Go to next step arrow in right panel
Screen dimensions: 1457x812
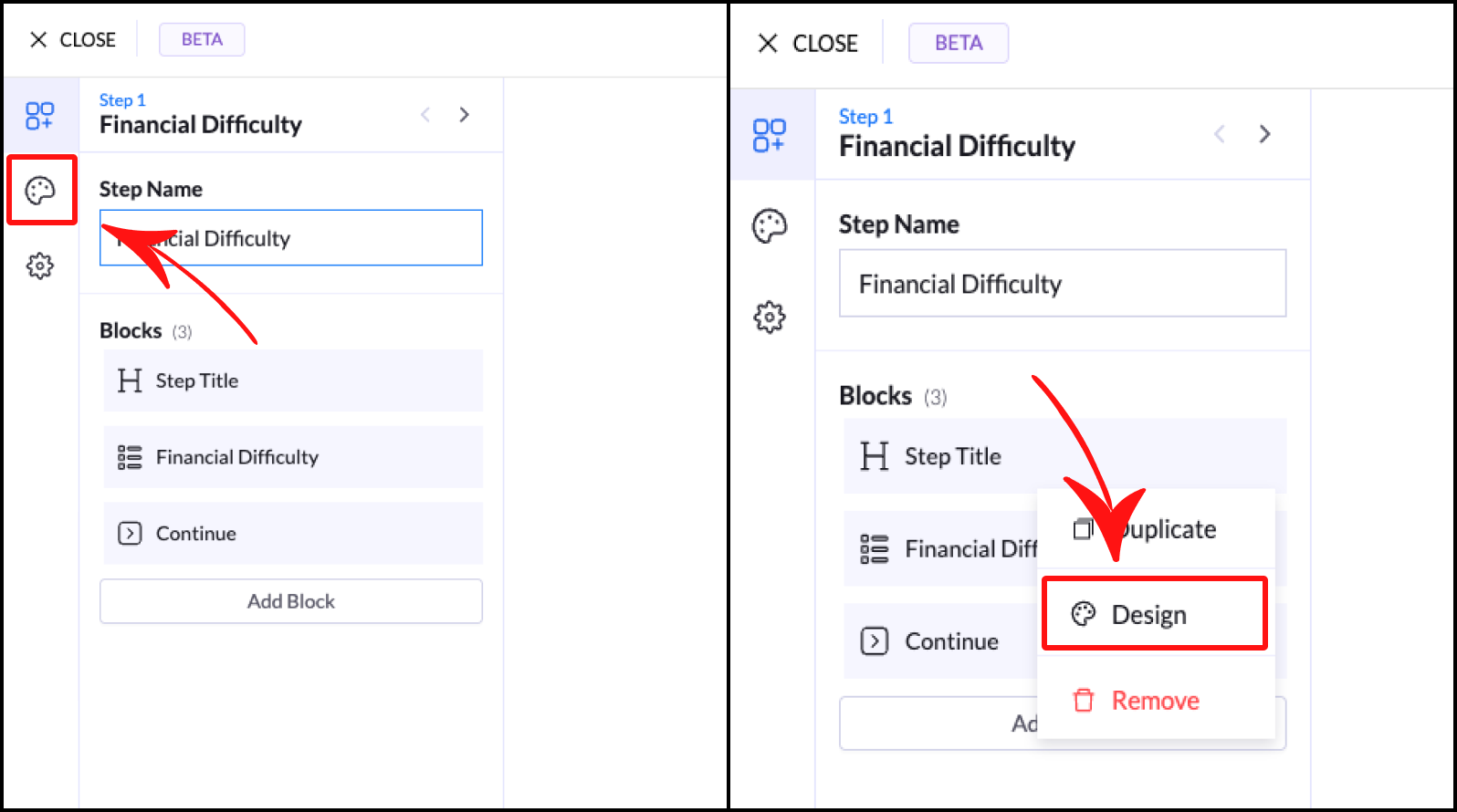(1264, 134)
